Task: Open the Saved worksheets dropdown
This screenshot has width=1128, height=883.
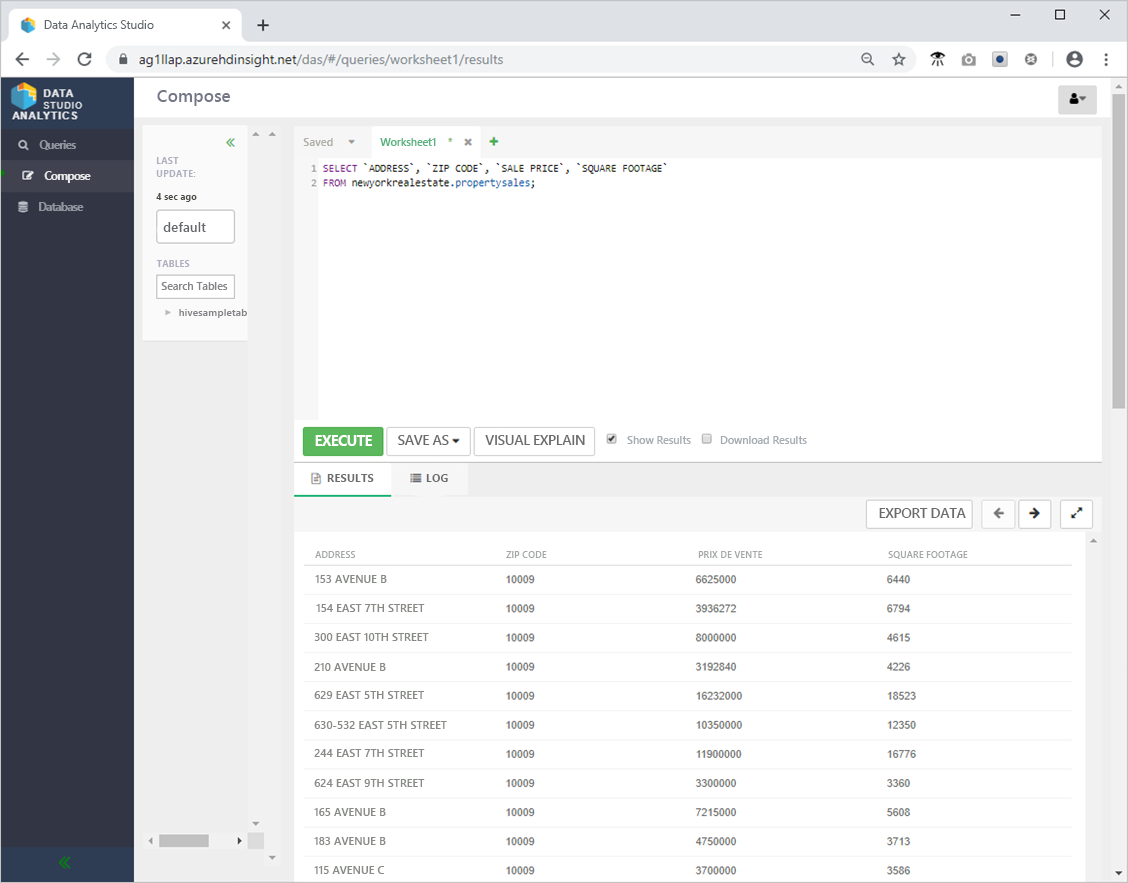Action: coord(329,141)
